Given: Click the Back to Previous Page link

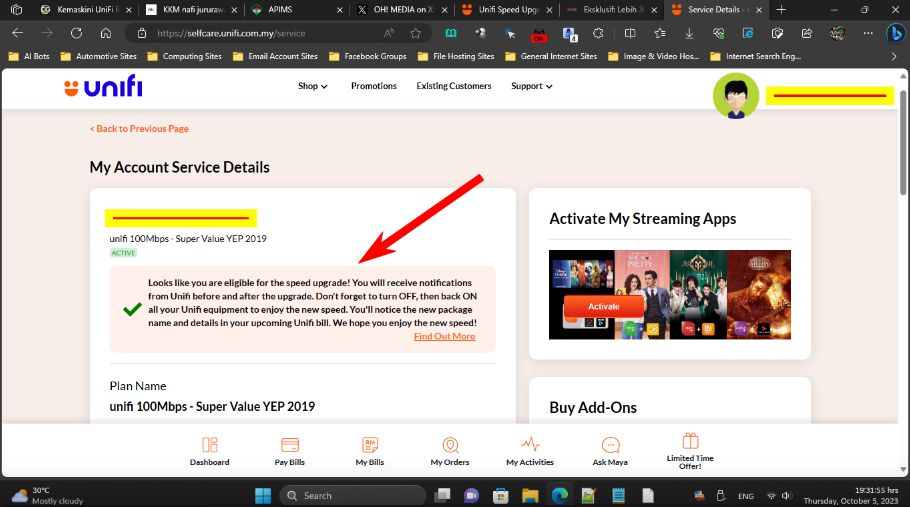Looking at the screenshot, I should click(x=139, y=129).
